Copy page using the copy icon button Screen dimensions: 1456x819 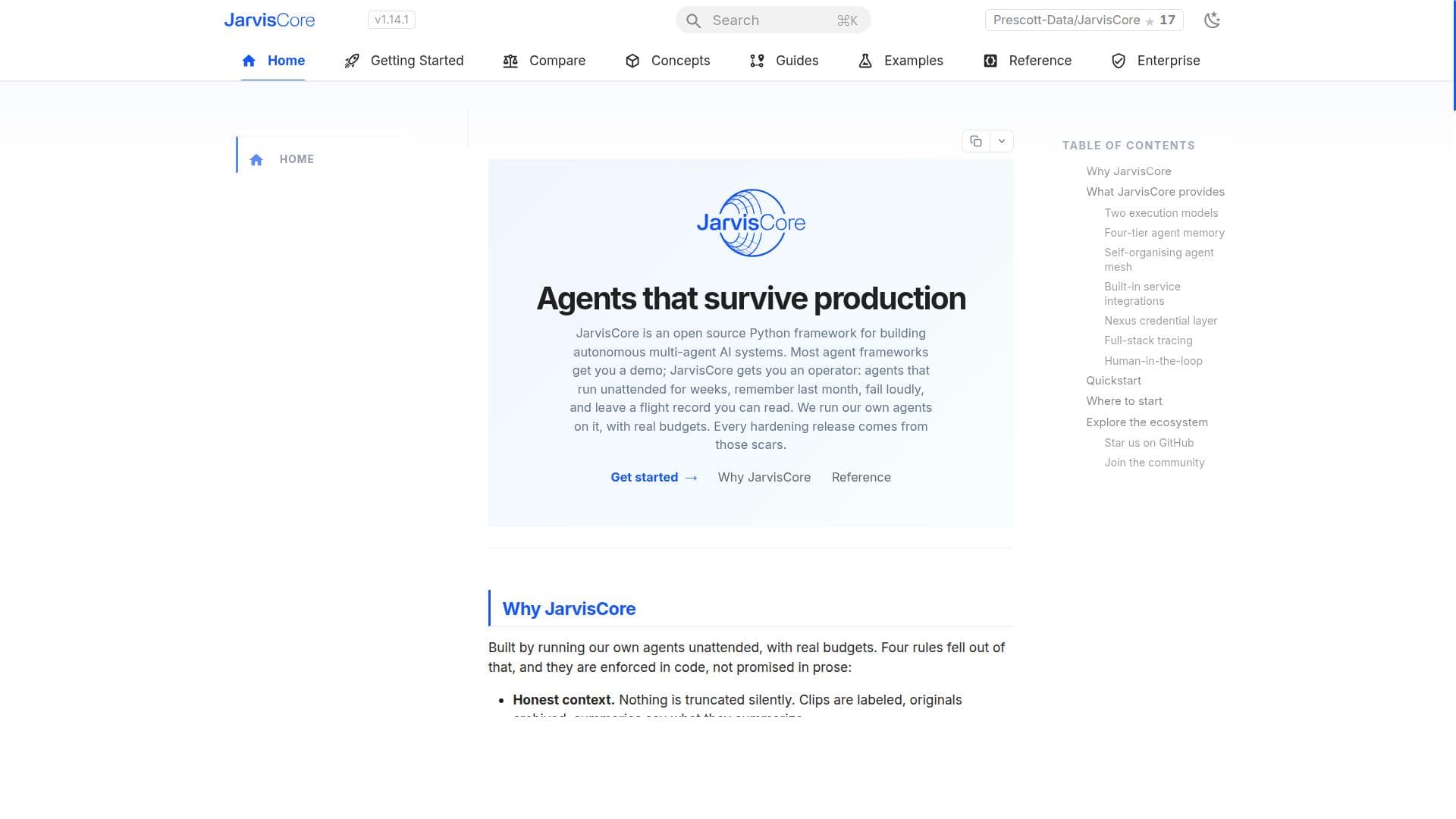pyautogui.click(x=976, y=141)
